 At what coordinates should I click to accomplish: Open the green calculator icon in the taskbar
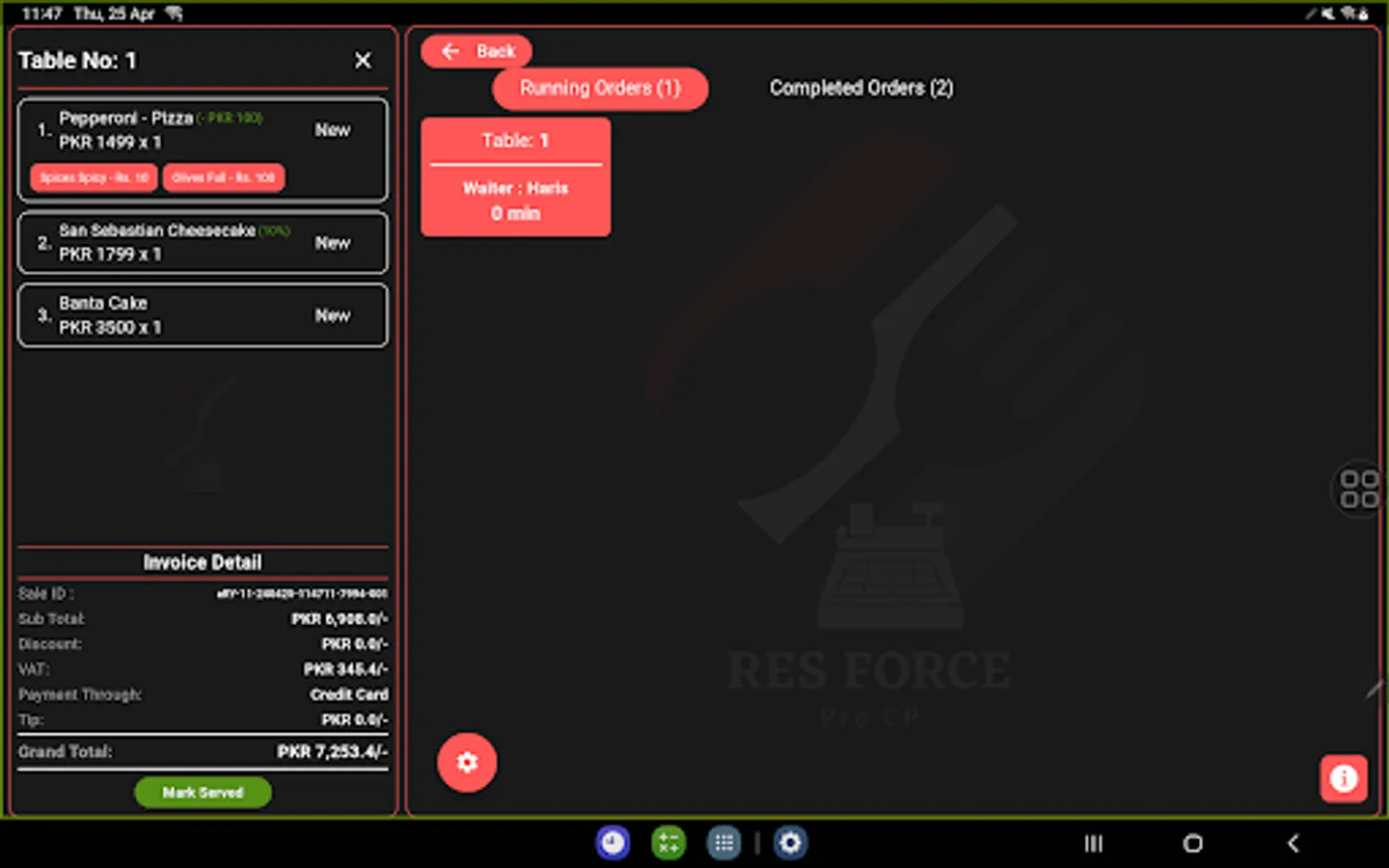pos(667,843)
